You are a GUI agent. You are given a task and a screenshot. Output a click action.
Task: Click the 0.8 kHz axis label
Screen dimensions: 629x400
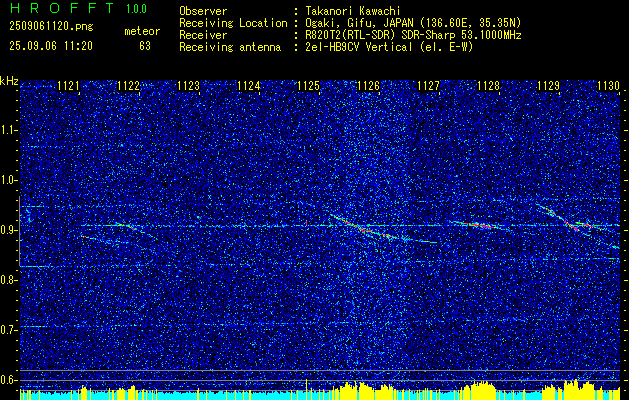pyautogui.click(x=8, y=280)
